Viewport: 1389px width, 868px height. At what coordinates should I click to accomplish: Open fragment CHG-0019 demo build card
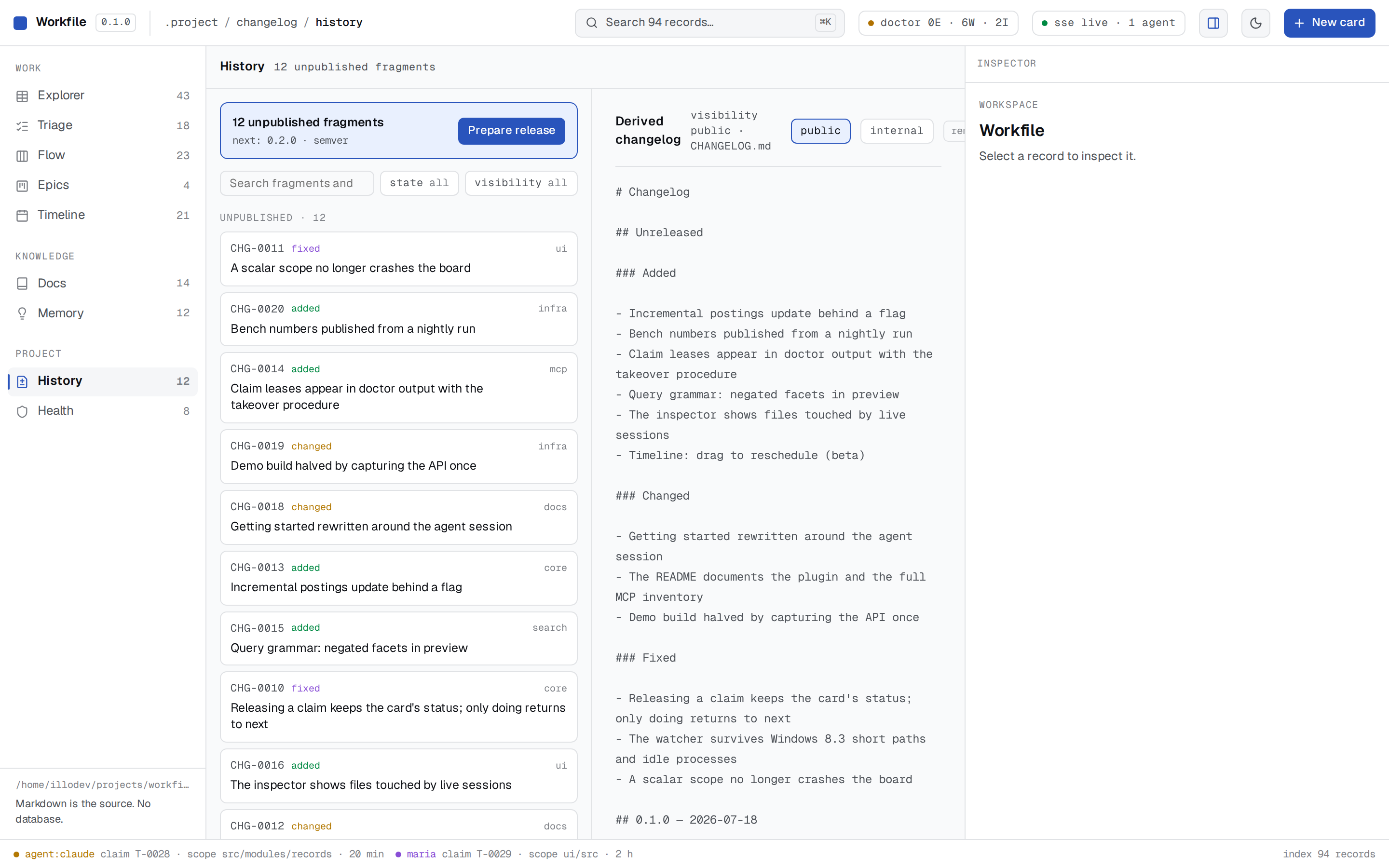coord(398,456)
